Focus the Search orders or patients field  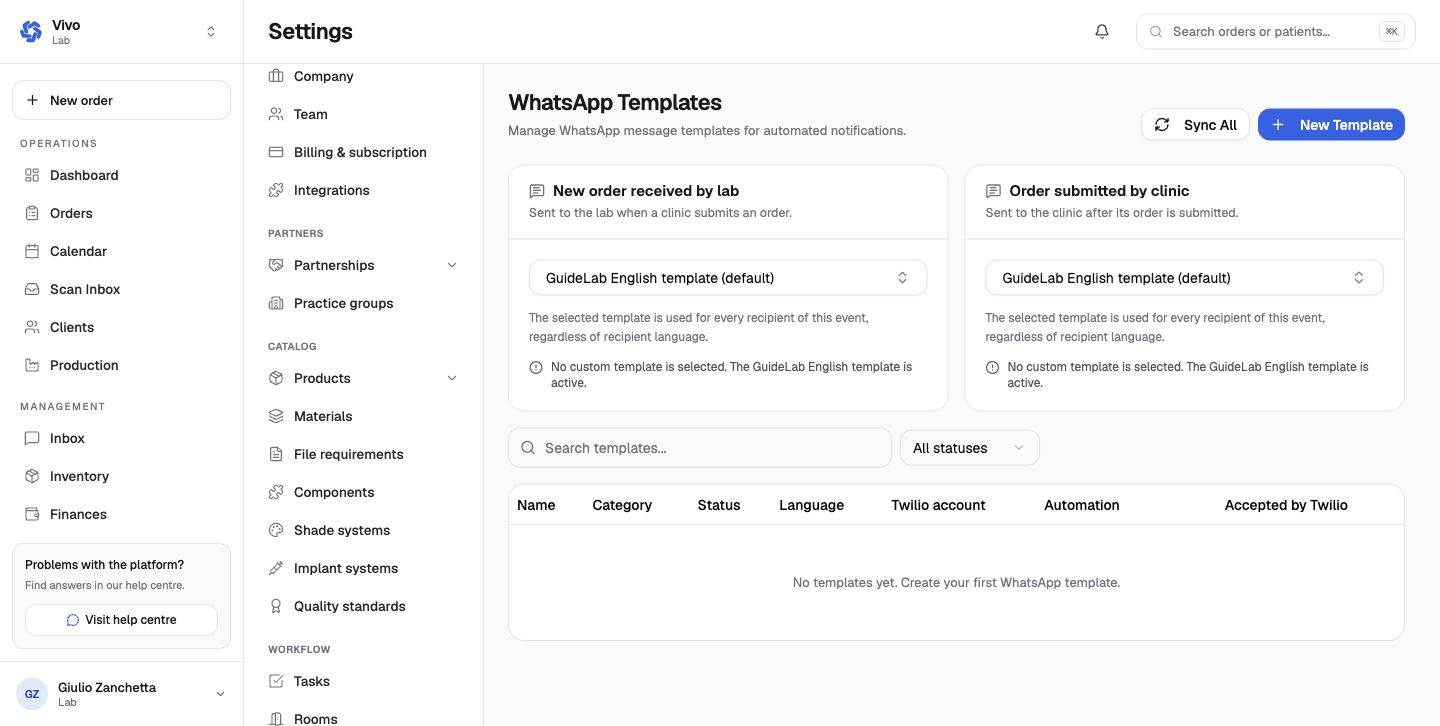1275,31
